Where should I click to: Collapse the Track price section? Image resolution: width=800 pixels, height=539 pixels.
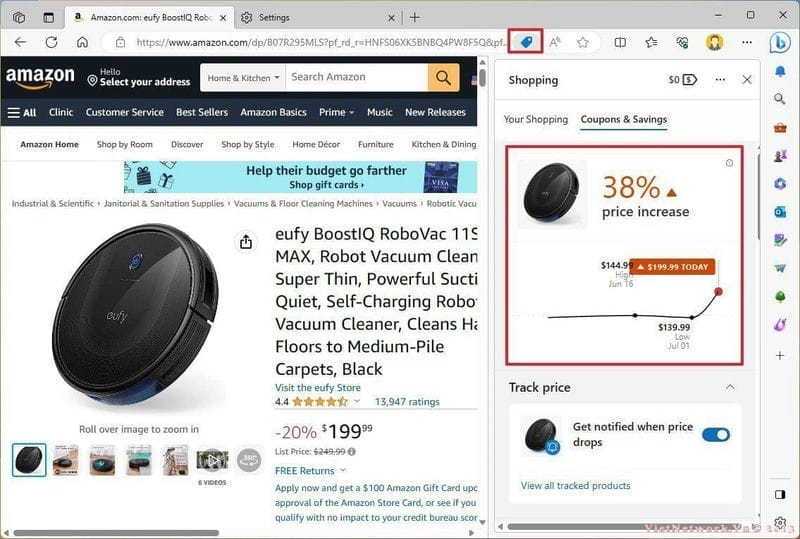point(730,387)
